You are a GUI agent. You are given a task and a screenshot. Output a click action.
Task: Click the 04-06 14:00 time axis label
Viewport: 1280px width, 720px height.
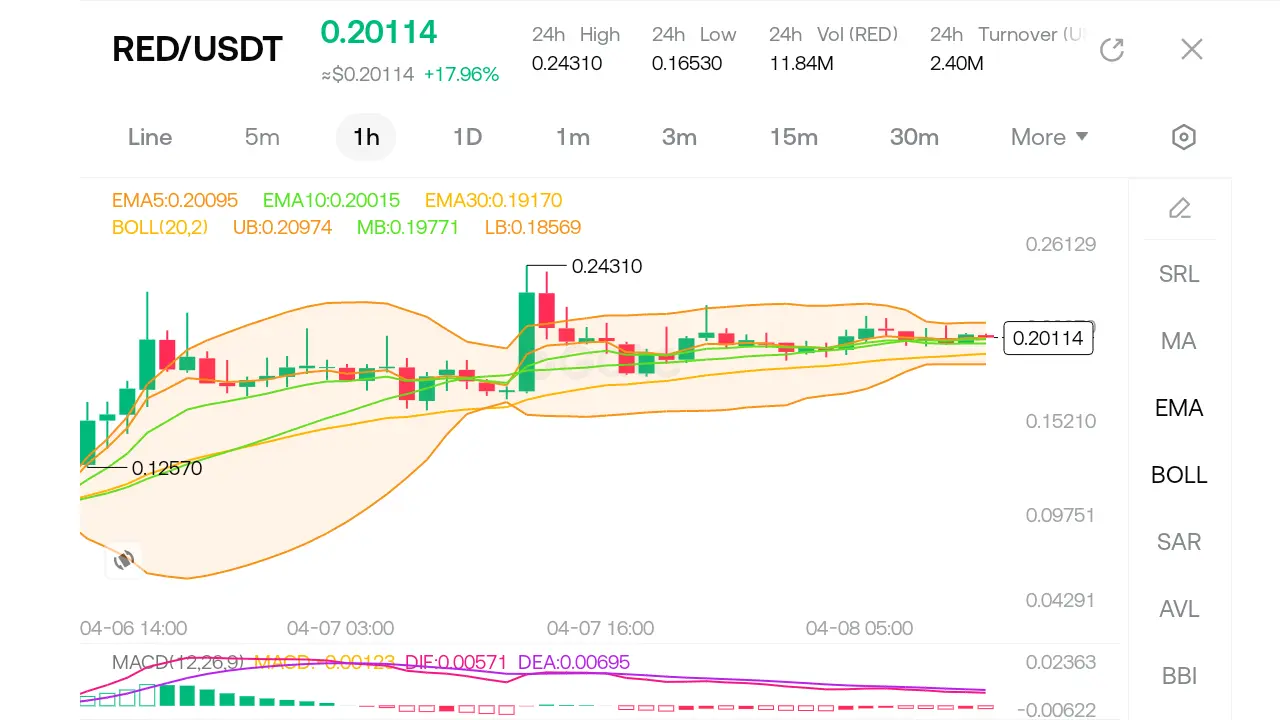pyautogui.click(x=133, y=628)
